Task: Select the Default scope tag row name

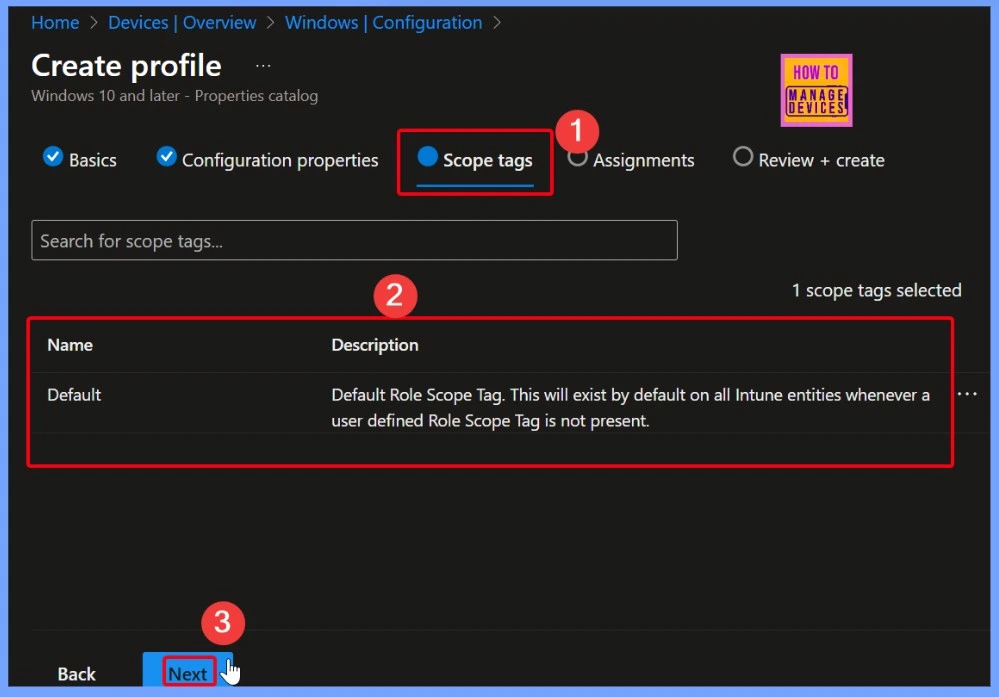Action: (x=74, y=395)
